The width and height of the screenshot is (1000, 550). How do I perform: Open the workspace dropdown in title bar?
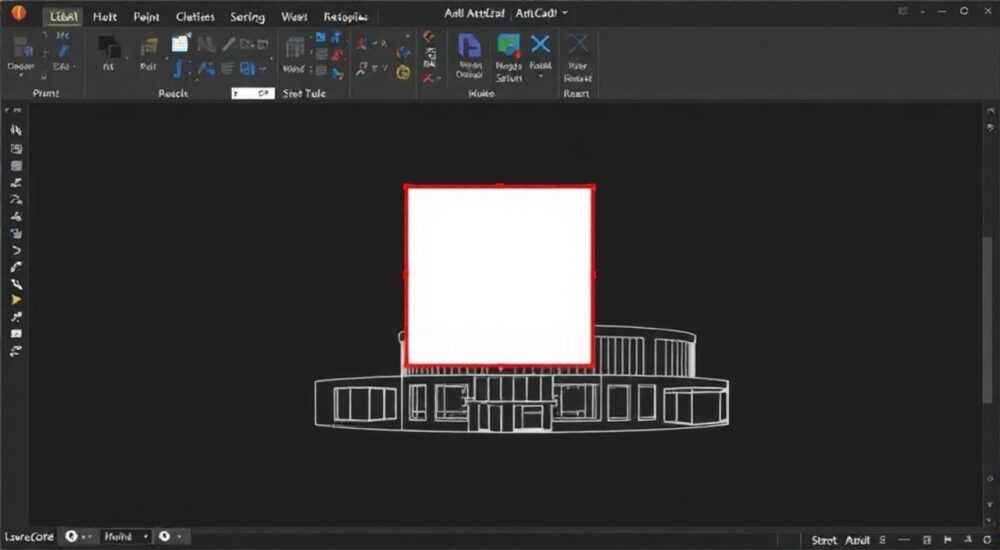(564, 13)
